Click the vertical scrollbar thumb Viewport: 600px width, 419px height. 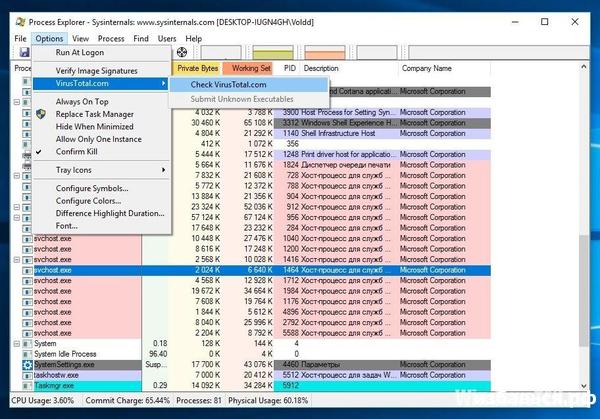point(584,291)
